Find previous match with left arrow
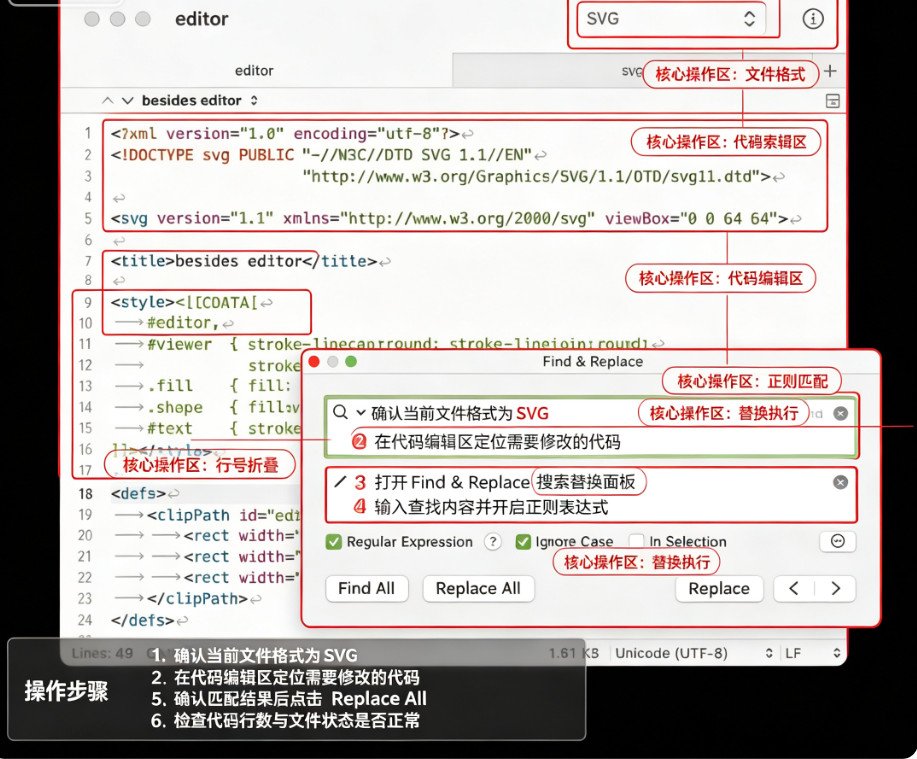This screenshot has height=759, width=917. (794, 589)
